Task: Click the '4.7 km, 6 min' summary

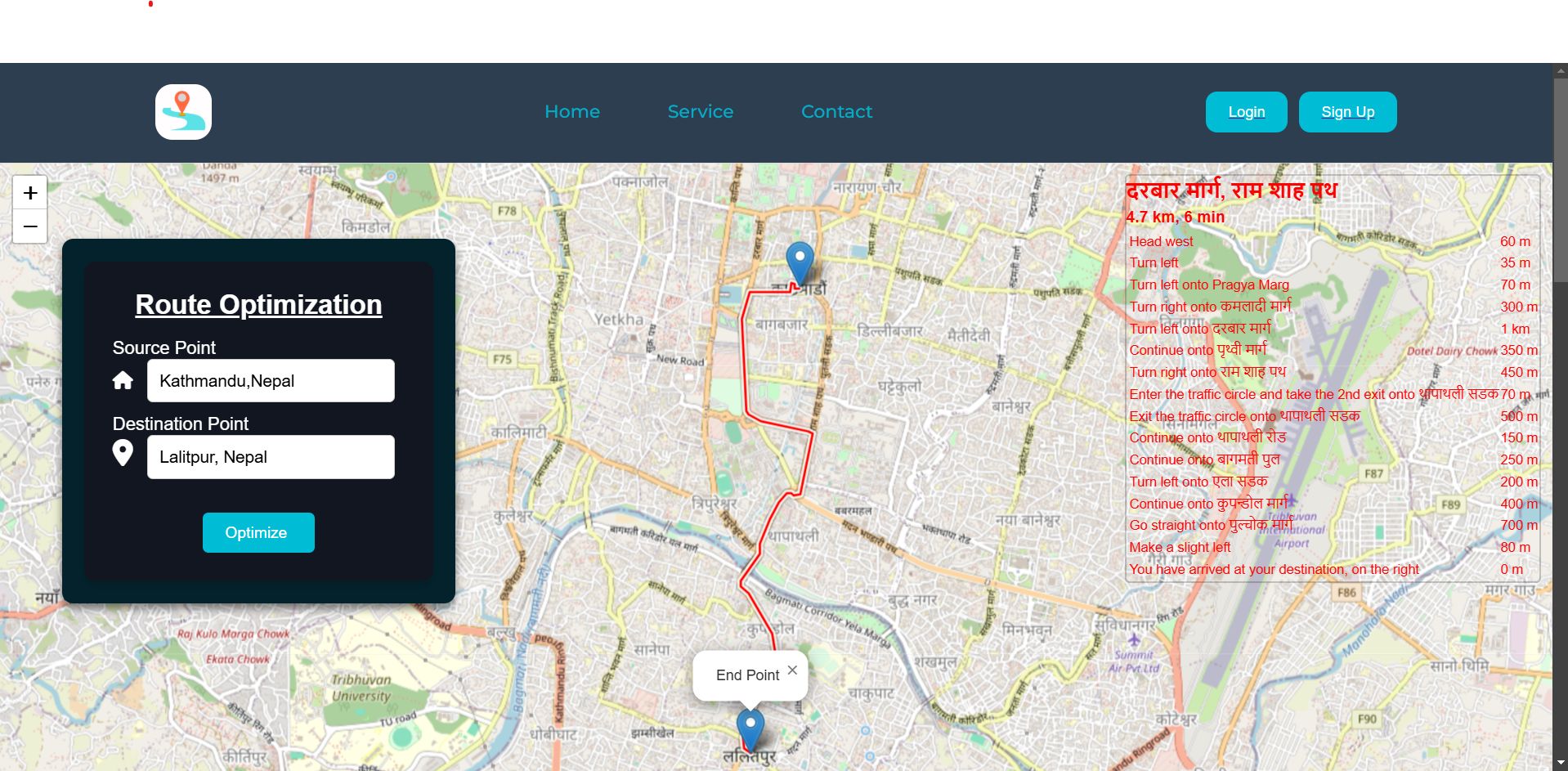Action: point(1175,217)
